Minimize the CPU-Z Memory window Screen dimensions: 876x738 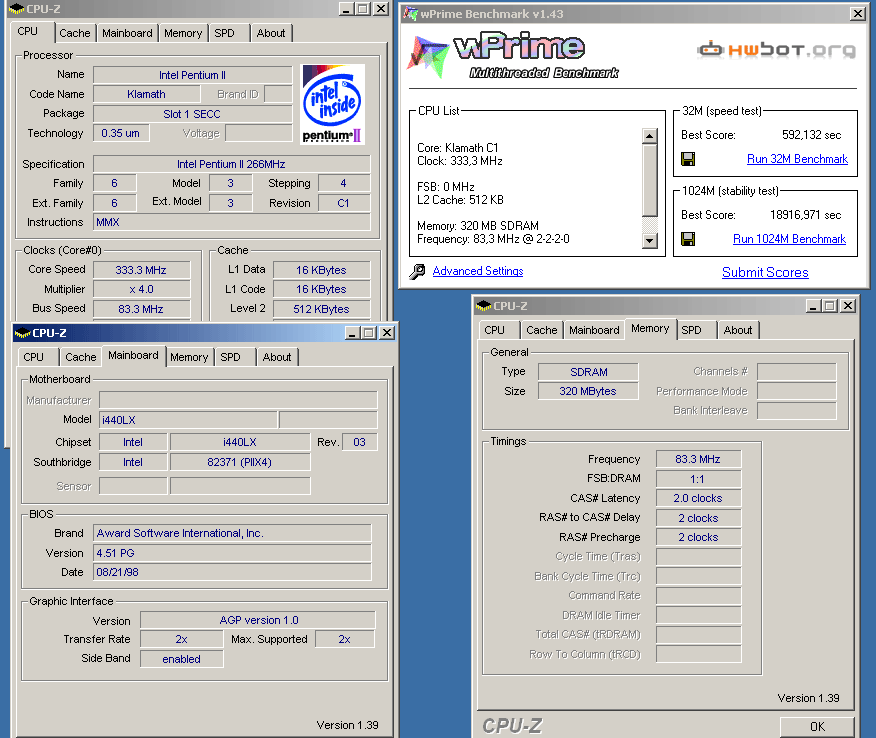pyautogui.click(x=813, y=306)
